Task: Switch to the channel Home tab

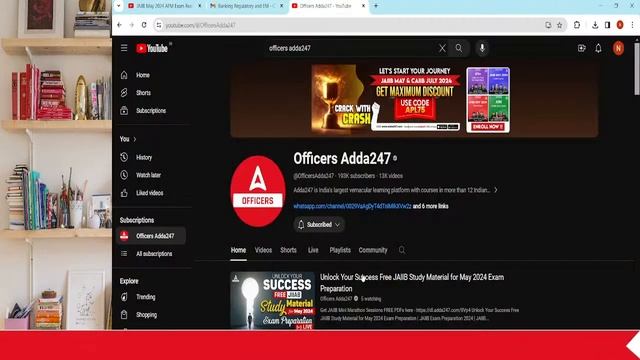Action: click(x=238, y=250)
